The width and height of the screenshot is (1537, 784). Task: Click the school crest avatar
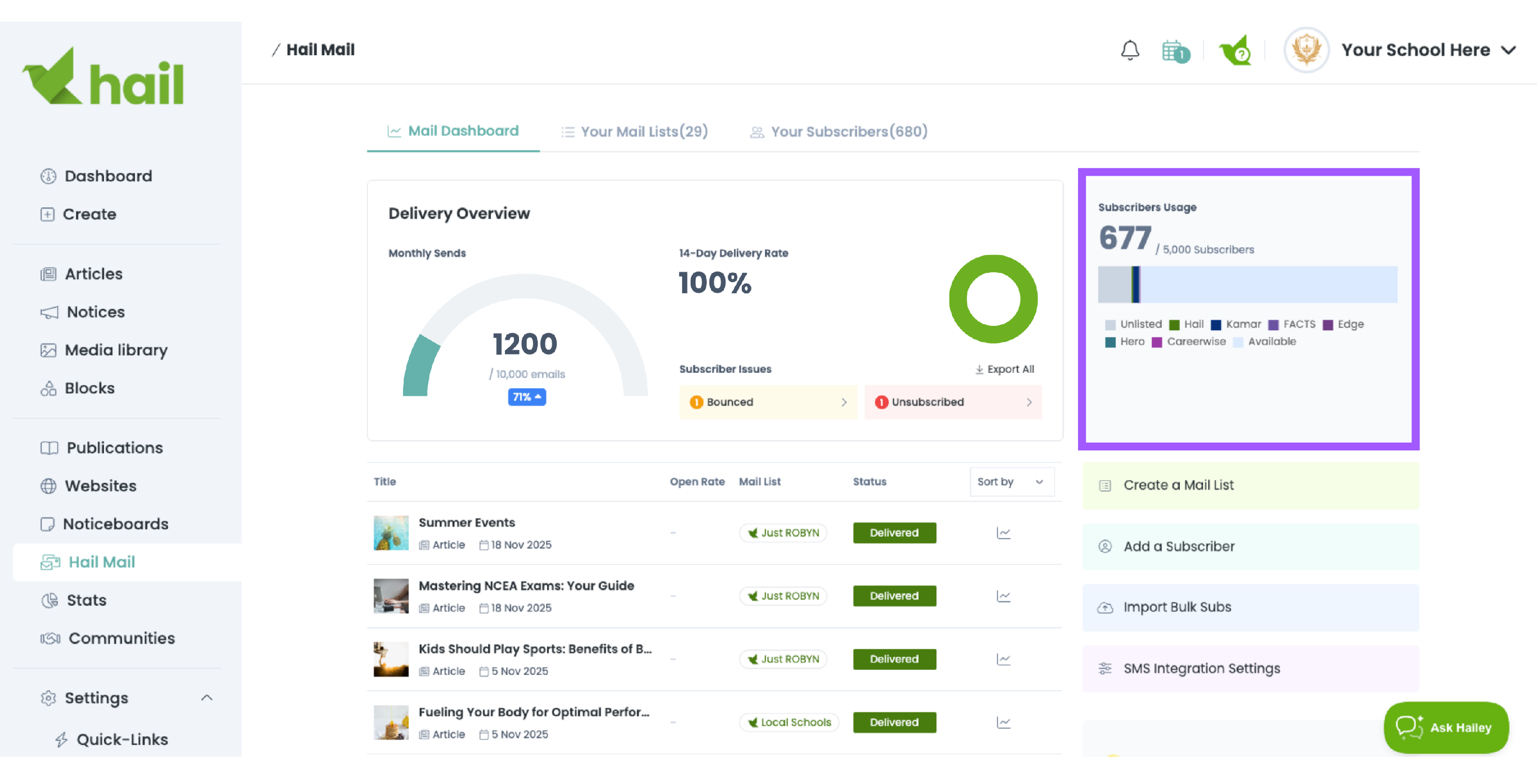[1306, 50]
